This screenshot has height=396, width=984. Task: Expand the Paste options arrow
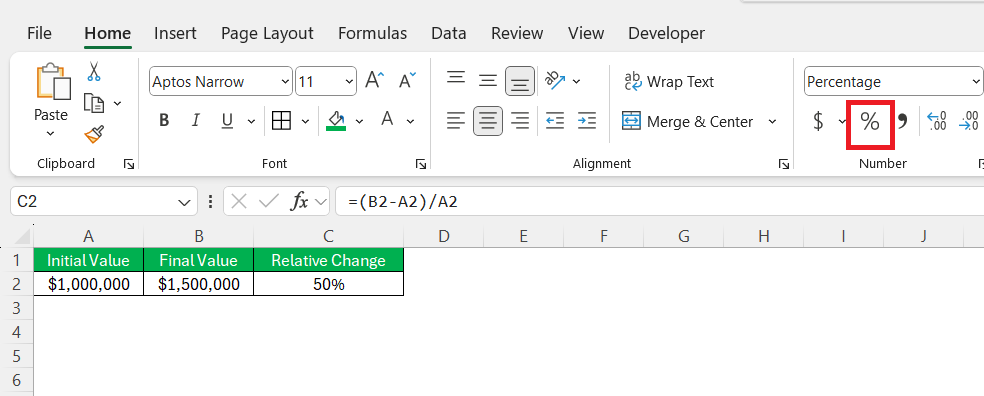click(x=51, y=134)
